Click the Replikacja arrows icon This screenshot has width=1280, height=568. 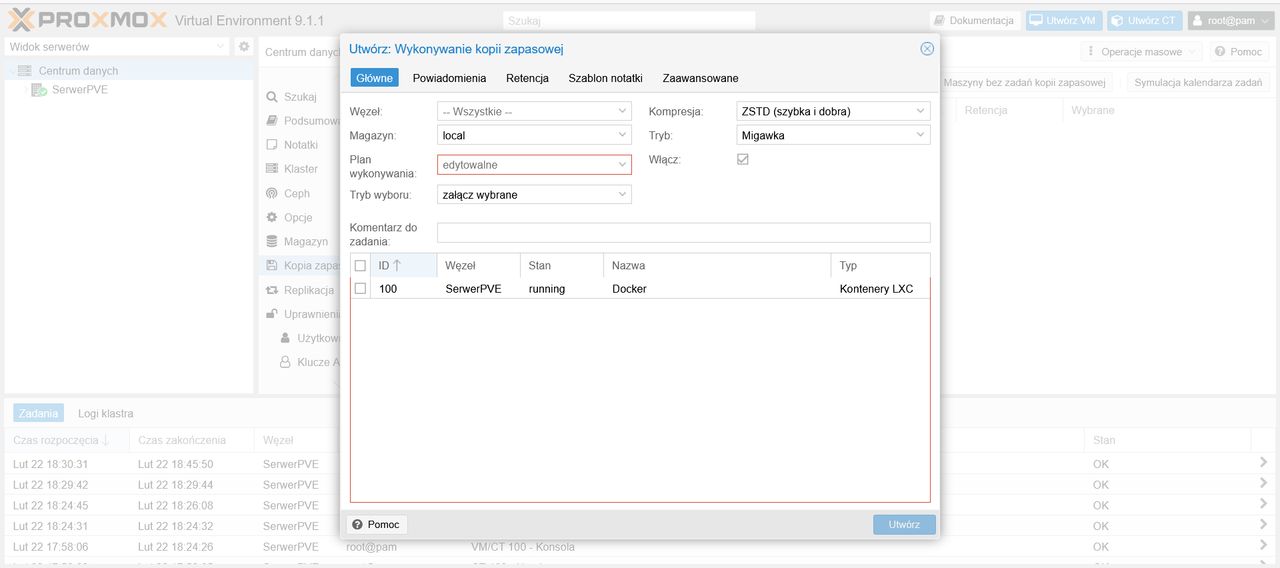(x=272, y=290)
